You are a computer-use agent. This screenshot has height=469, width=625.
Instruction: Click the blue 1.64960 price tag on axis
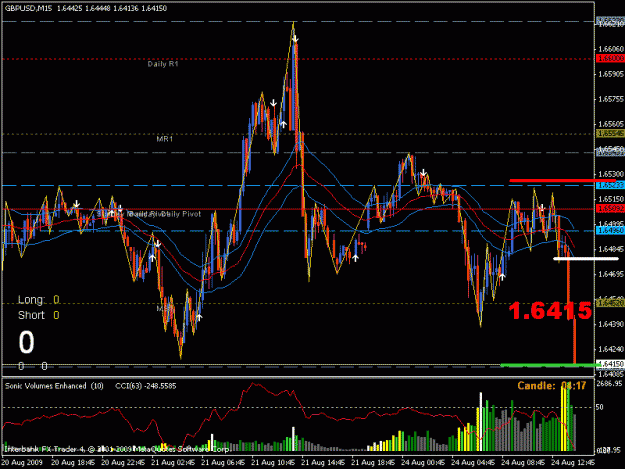(x=610, y=230)
